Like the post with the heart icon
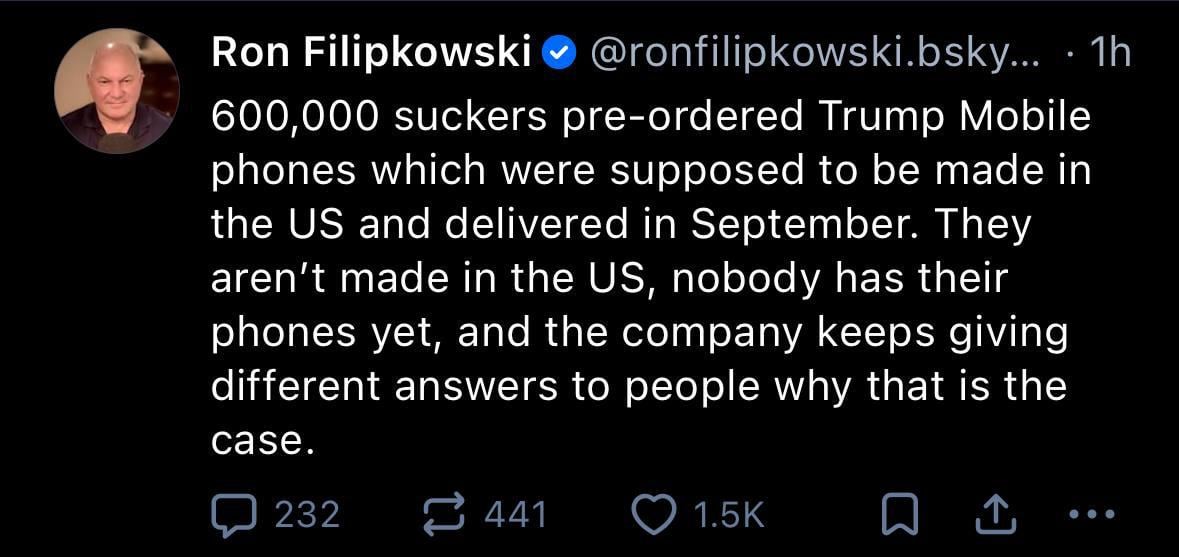This screenshot has width=1179, height=557. click(x=655, y=514)
